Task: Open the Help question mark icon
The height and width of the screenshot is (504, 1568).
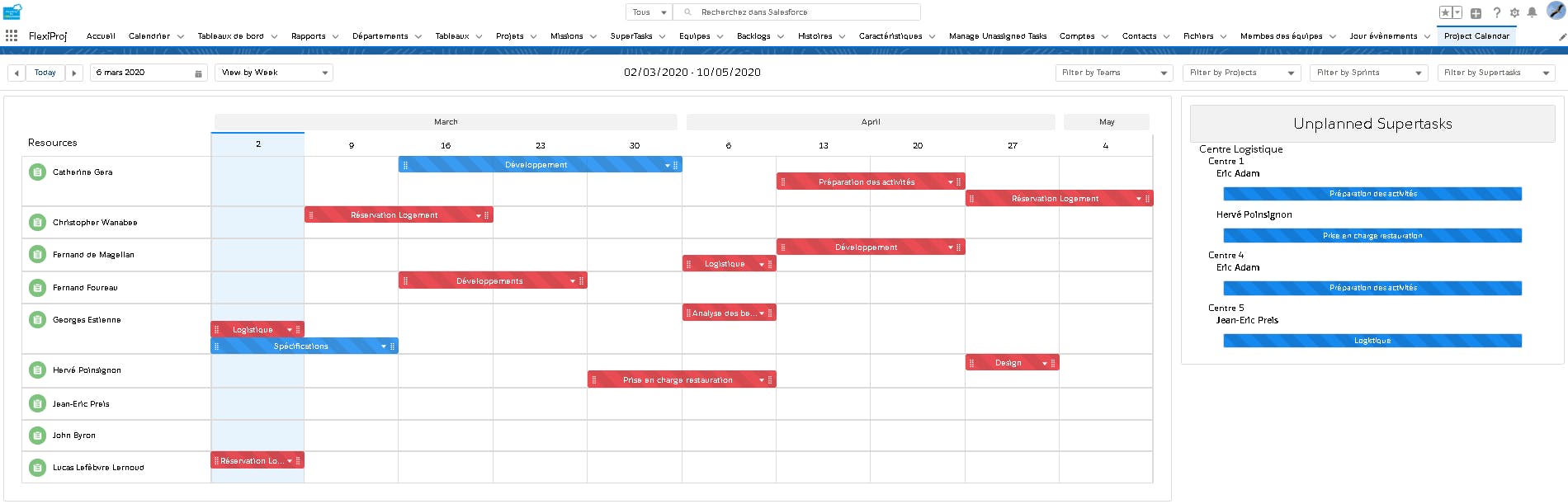Action: click(x=1496, y=12)
